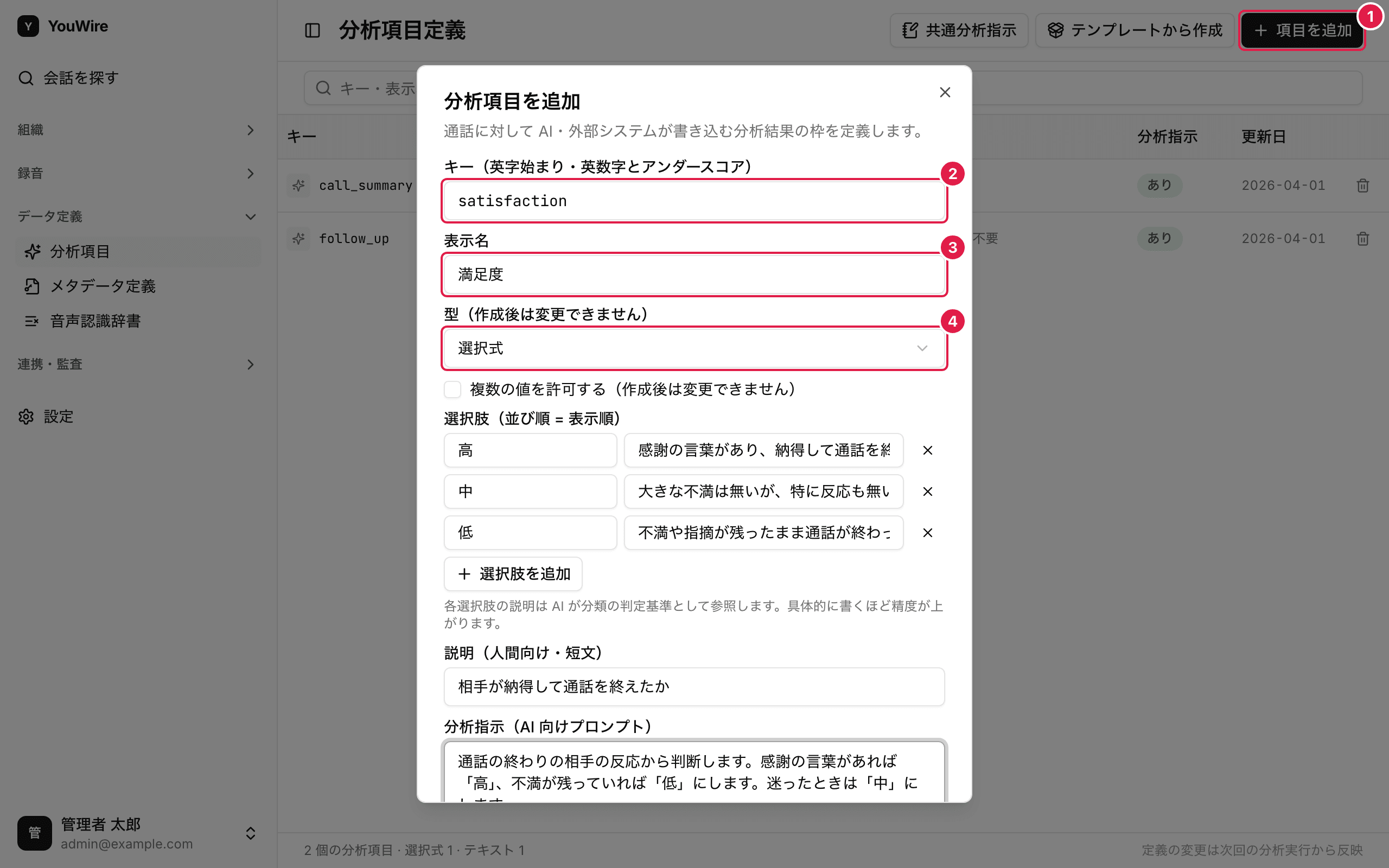
Task: Click 2026-04-01 date in follow_up row
Action: point(1283,238)
